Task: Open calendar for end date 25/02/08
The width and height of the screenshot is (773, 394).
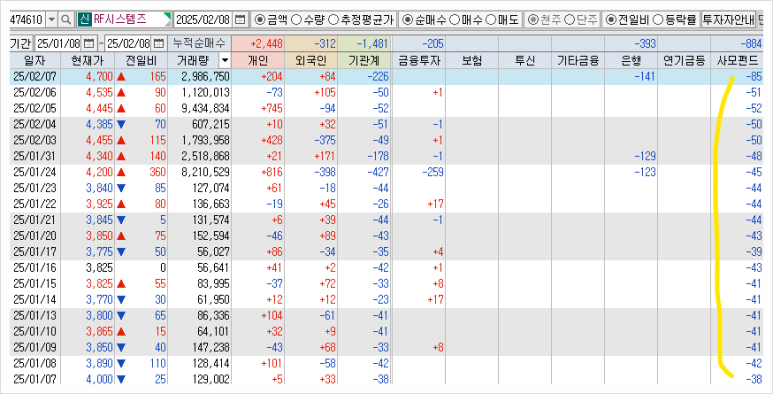Action: click(159, 44)
